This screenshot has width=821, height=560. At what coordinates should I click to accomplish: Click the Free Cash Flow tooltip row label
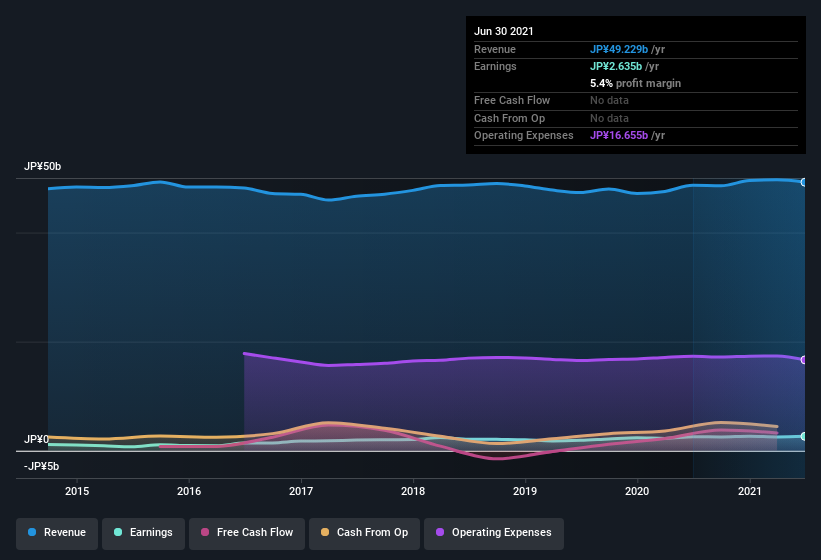pyautogui.click(x=512, y=100)
